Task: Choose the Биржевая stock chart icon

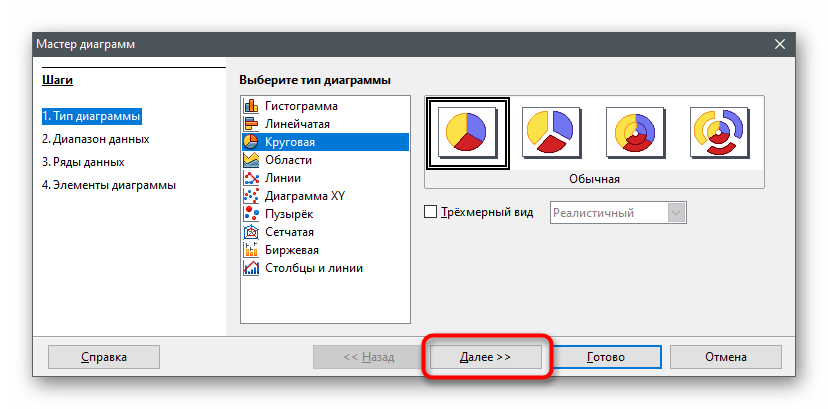Action: click(251, 250)
